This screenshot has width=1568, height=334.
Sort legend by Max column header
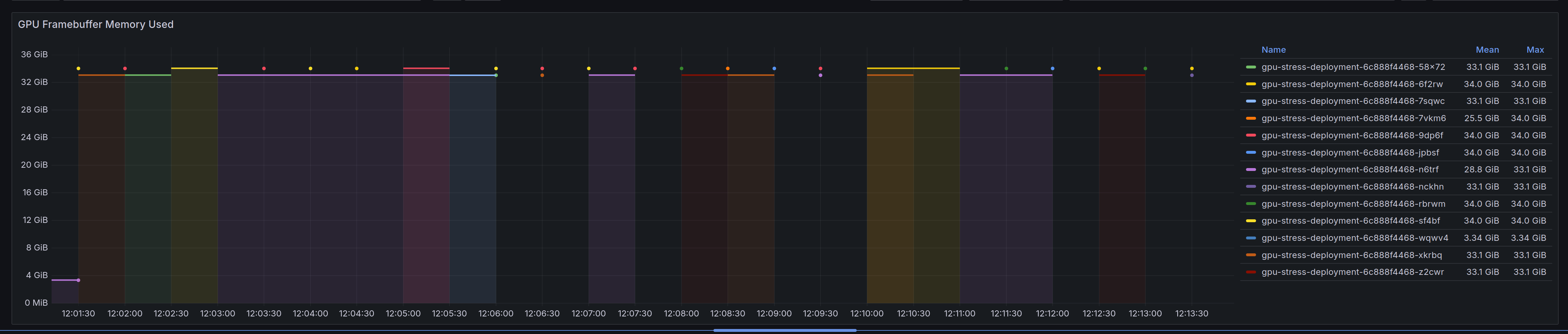(x=1535, y=50)
